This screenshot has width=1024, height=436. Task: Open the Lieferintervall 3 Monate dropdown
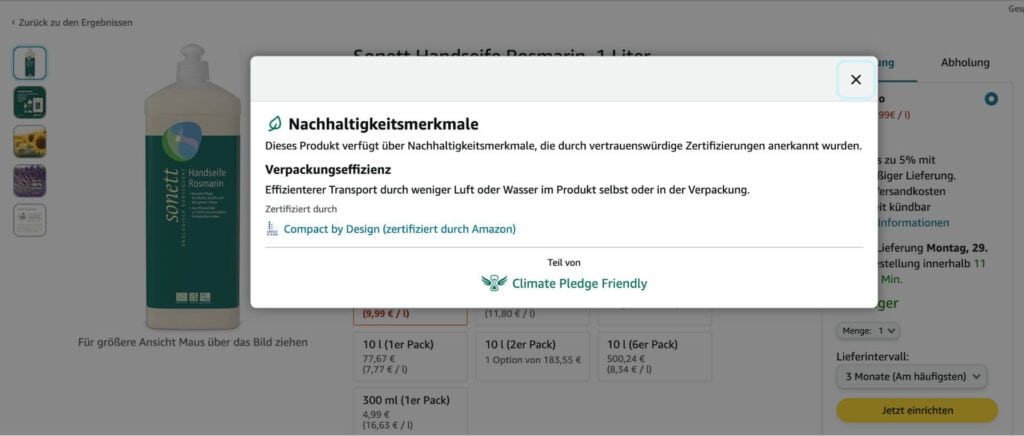click(912, 377)
